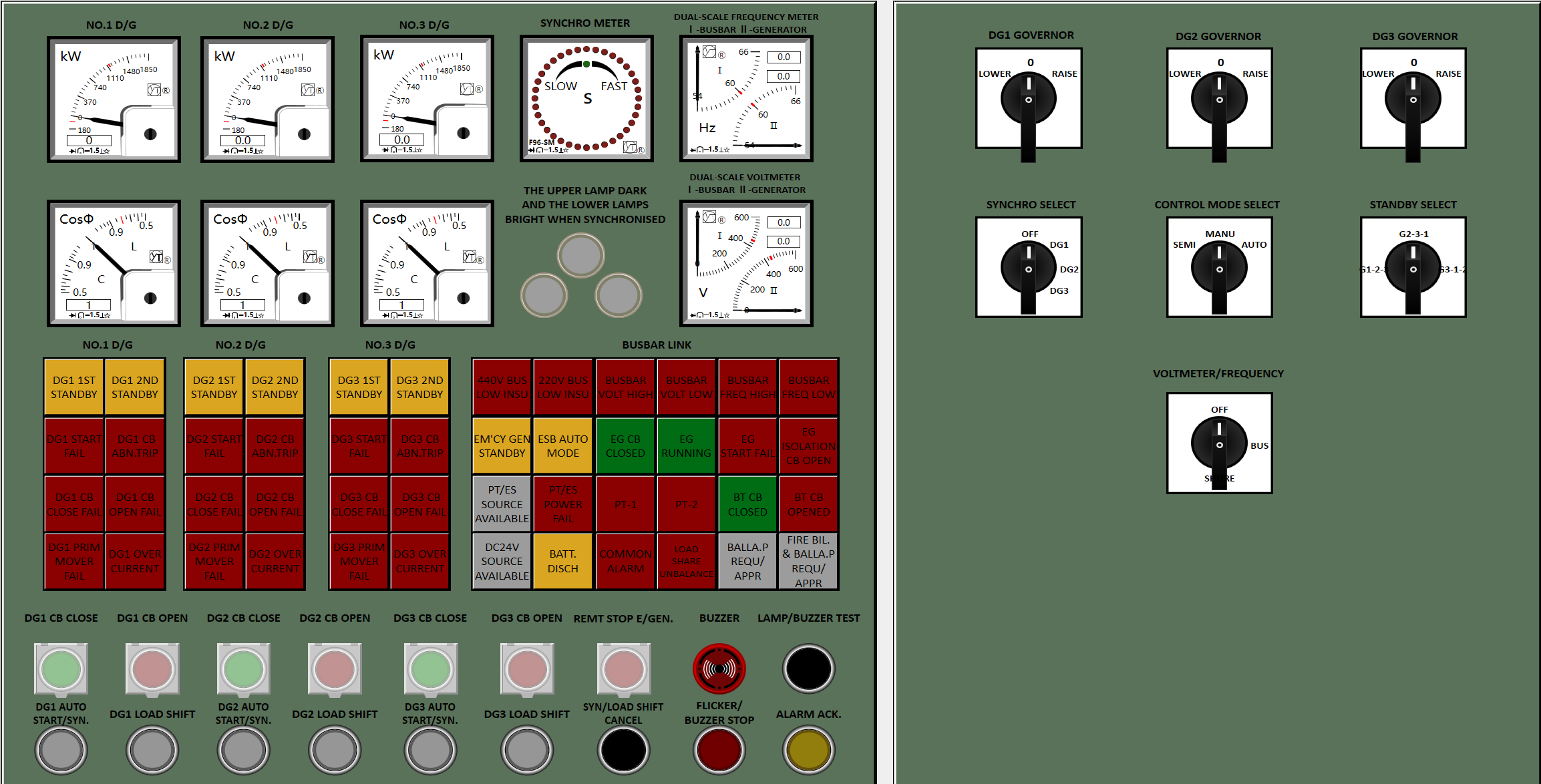1541x784 pixels.
Task: Click the green BT CB CLOSED indicator
Action: point(747,504)
